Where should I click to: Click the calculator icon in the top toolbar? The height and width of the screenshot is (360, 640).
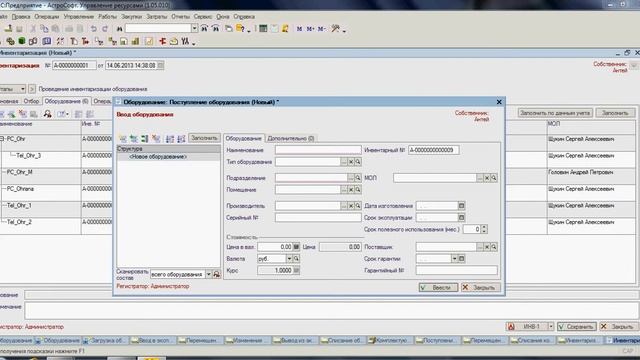(x=263, y=29)
